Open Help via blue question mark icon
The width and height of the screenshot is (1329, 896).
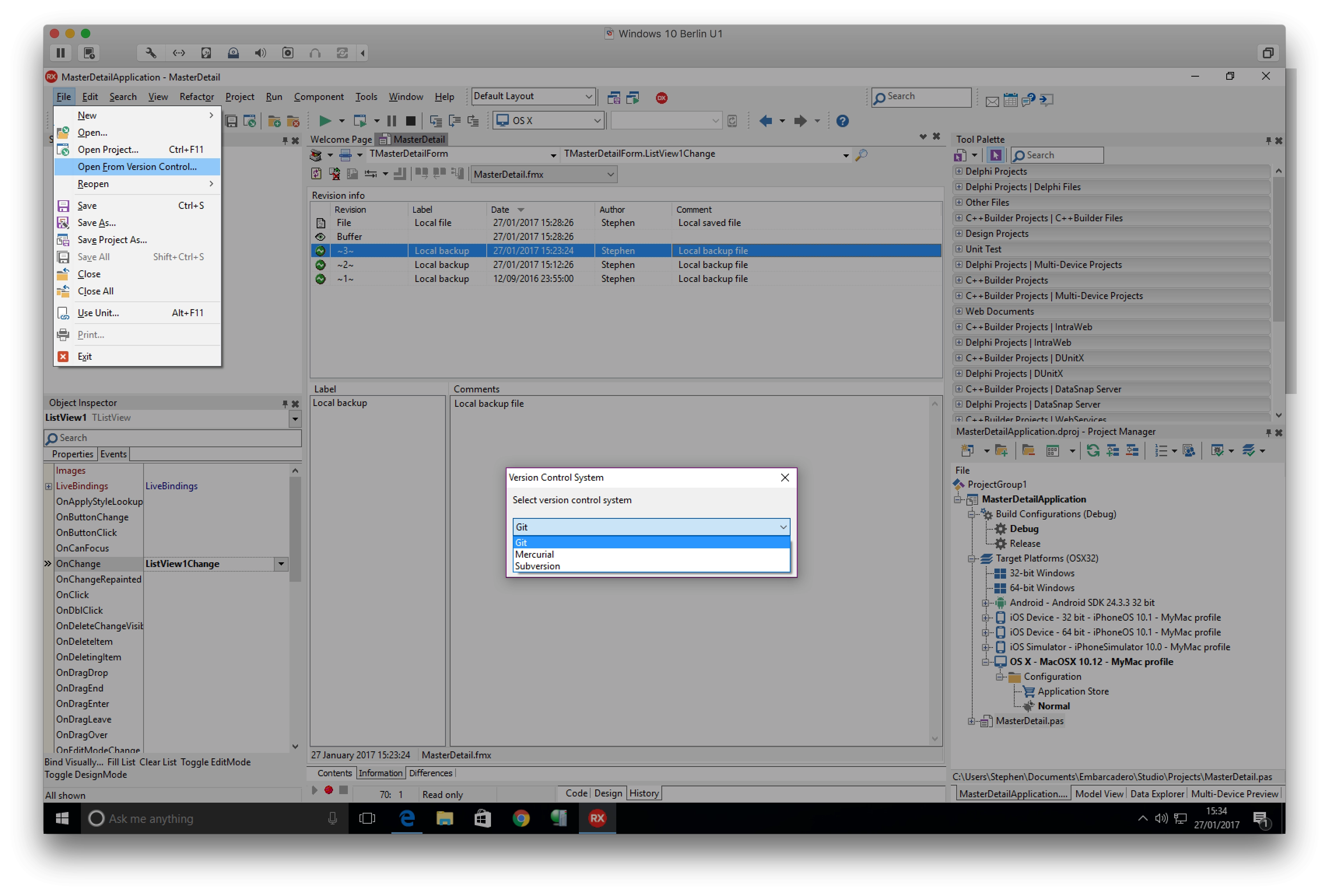point(842,121)
